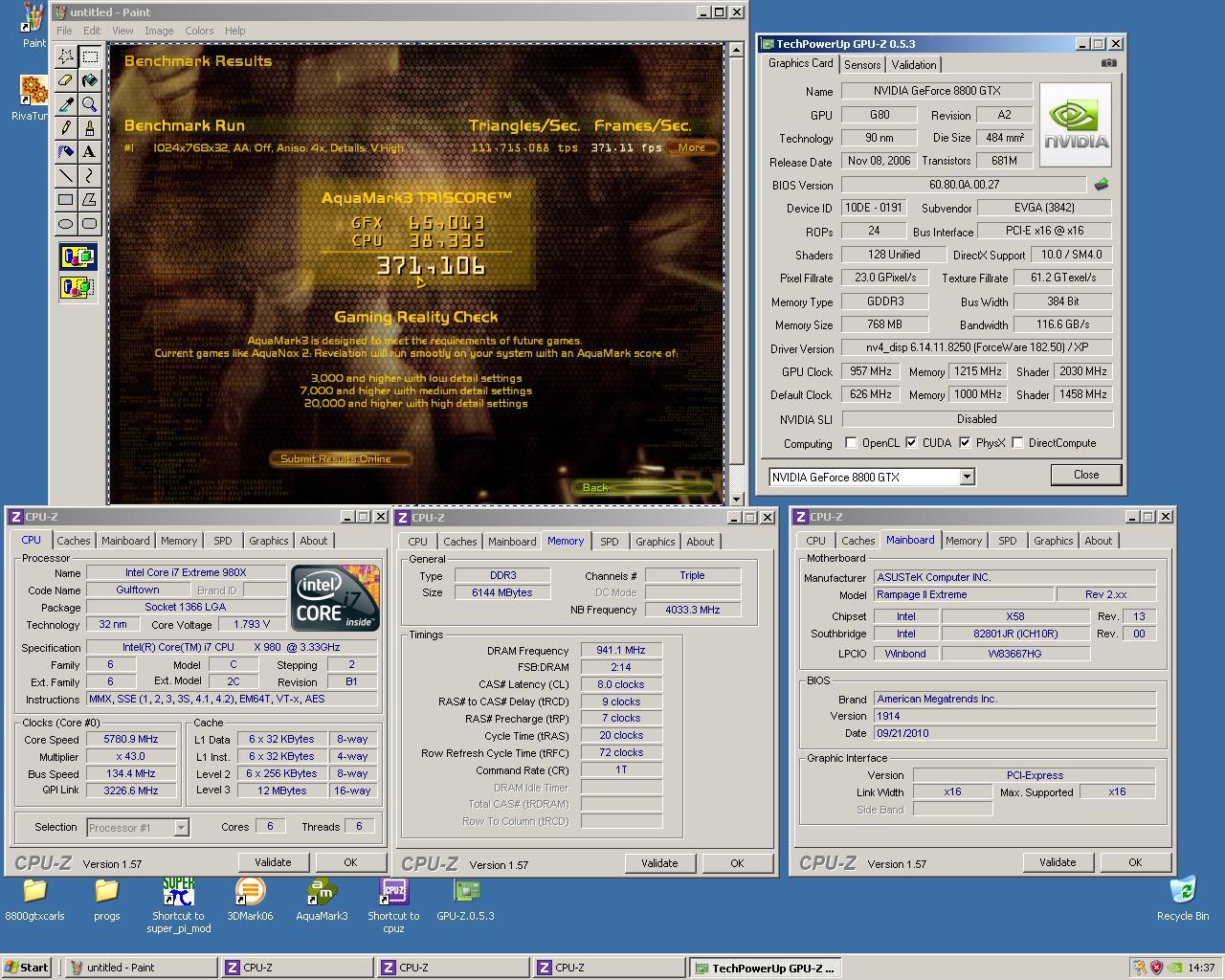Click the Intel Core i7 Extreme 980X name field
This screenshot has height=980, width=1225.
coord(186,572)
